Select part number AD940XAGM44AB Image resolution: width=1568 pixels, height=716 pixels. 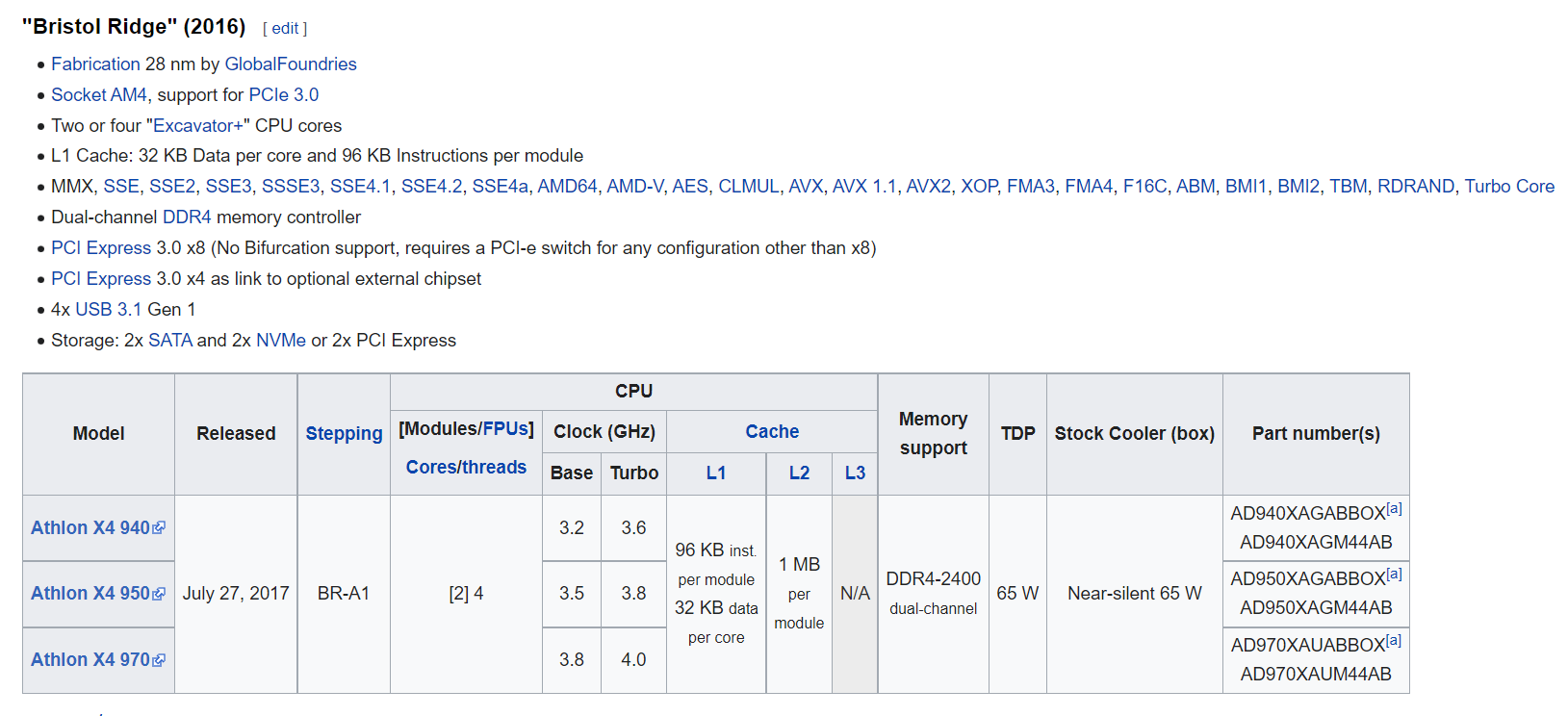[x=1316, y=542]
